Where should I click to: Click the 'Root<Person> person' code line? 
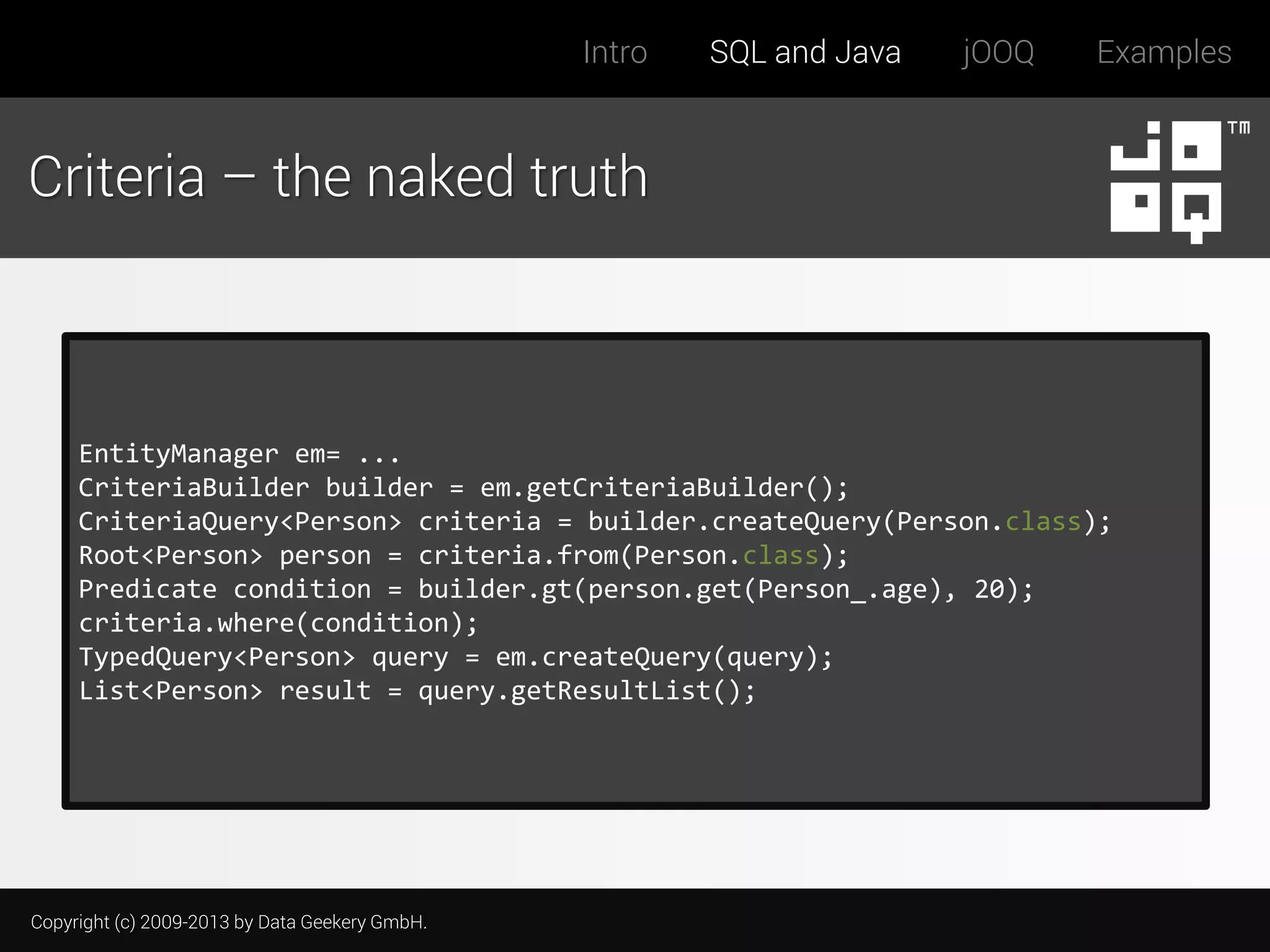click(463, 555)
